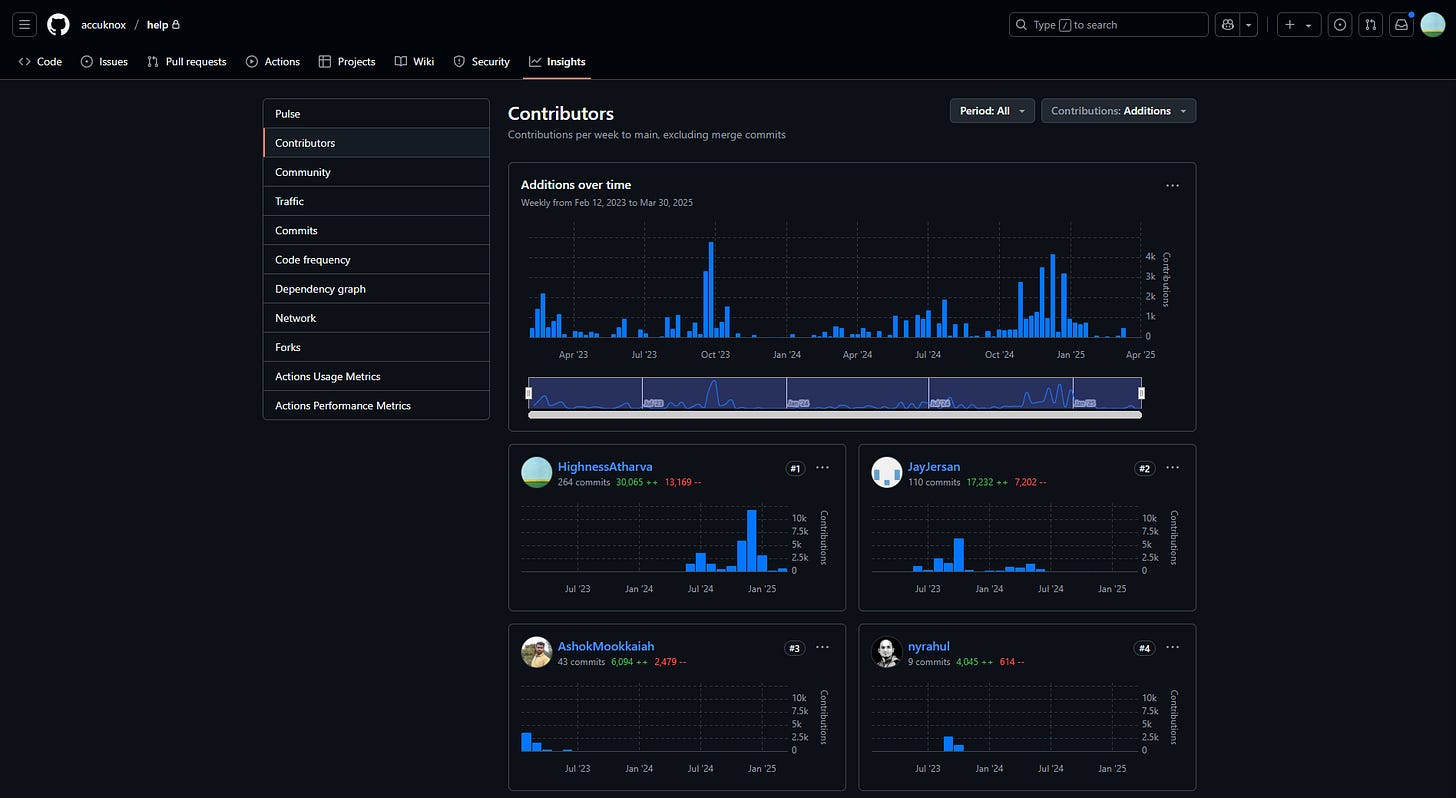Open the hamburger navigation menu
Image resolution: width=1456 pixels, height=798 pixels.
pos(25,24)
